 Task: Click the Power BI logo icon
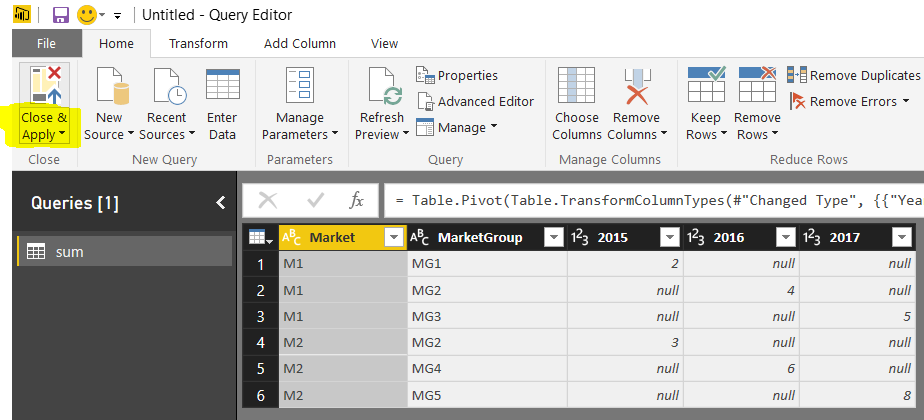tap(22, 14)
